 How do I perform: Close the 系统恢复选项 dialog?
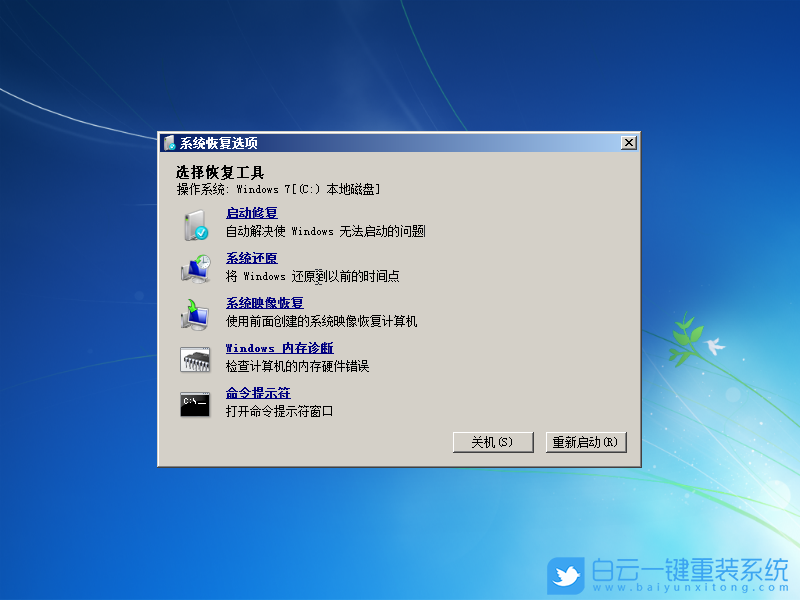(629, 142)
